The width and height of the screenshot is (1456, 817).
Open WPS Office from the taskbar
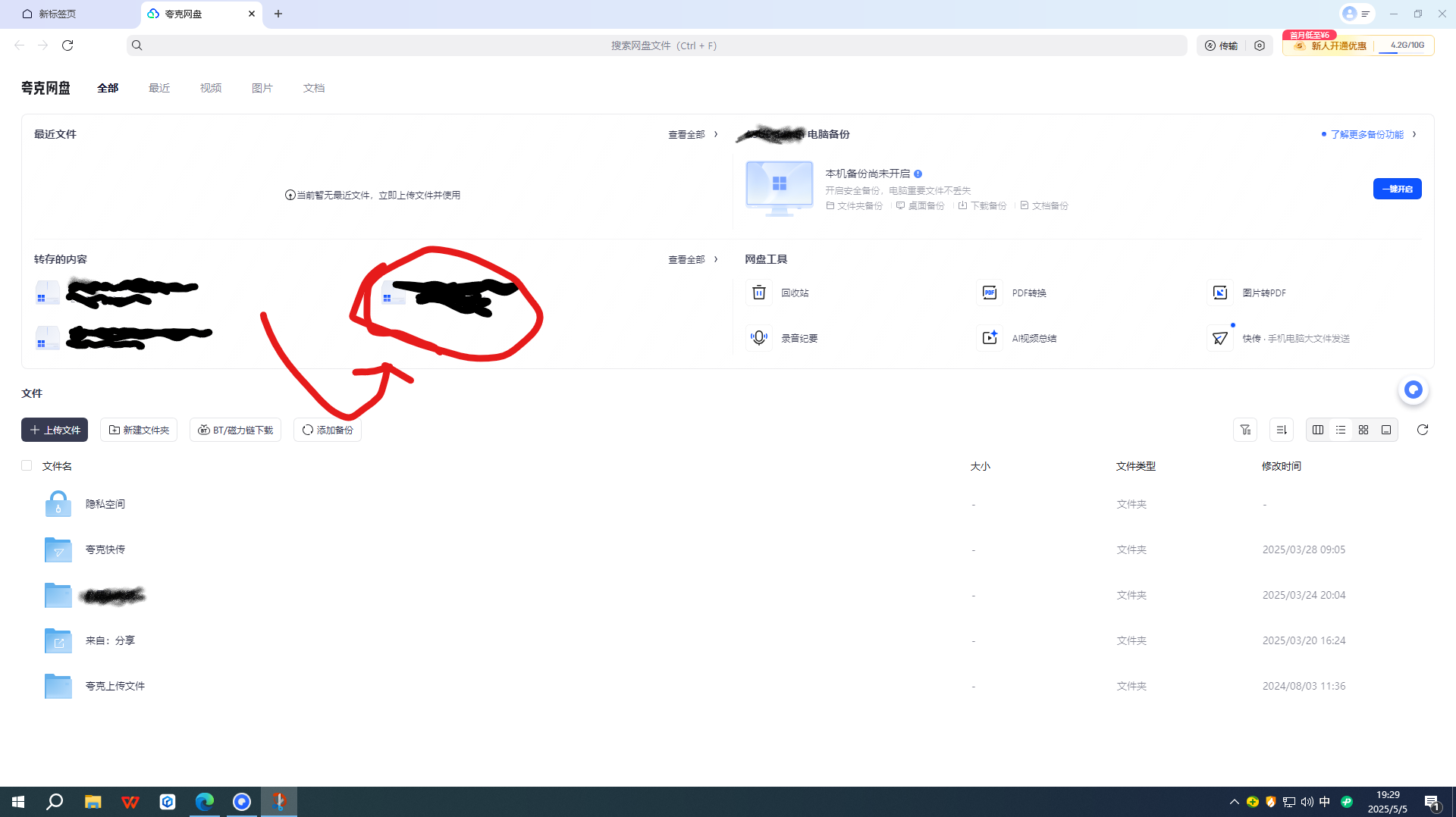click(130, 802)
